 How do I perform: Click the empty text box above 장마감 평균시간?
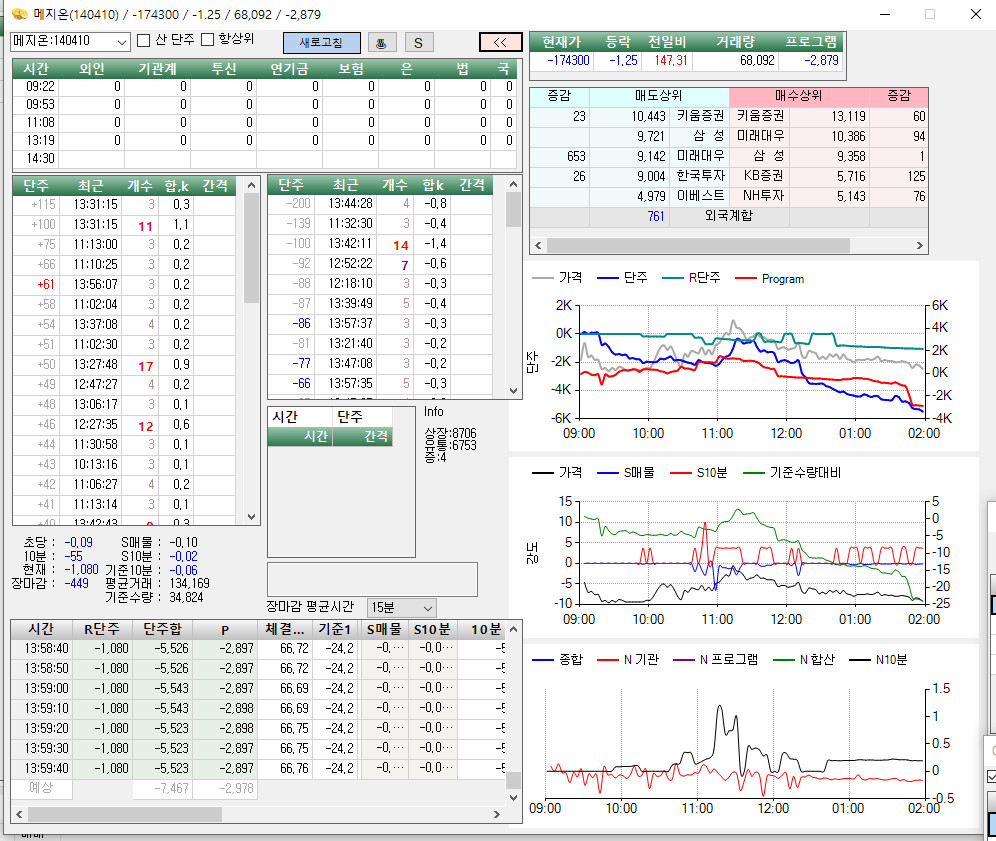(372, 579)
